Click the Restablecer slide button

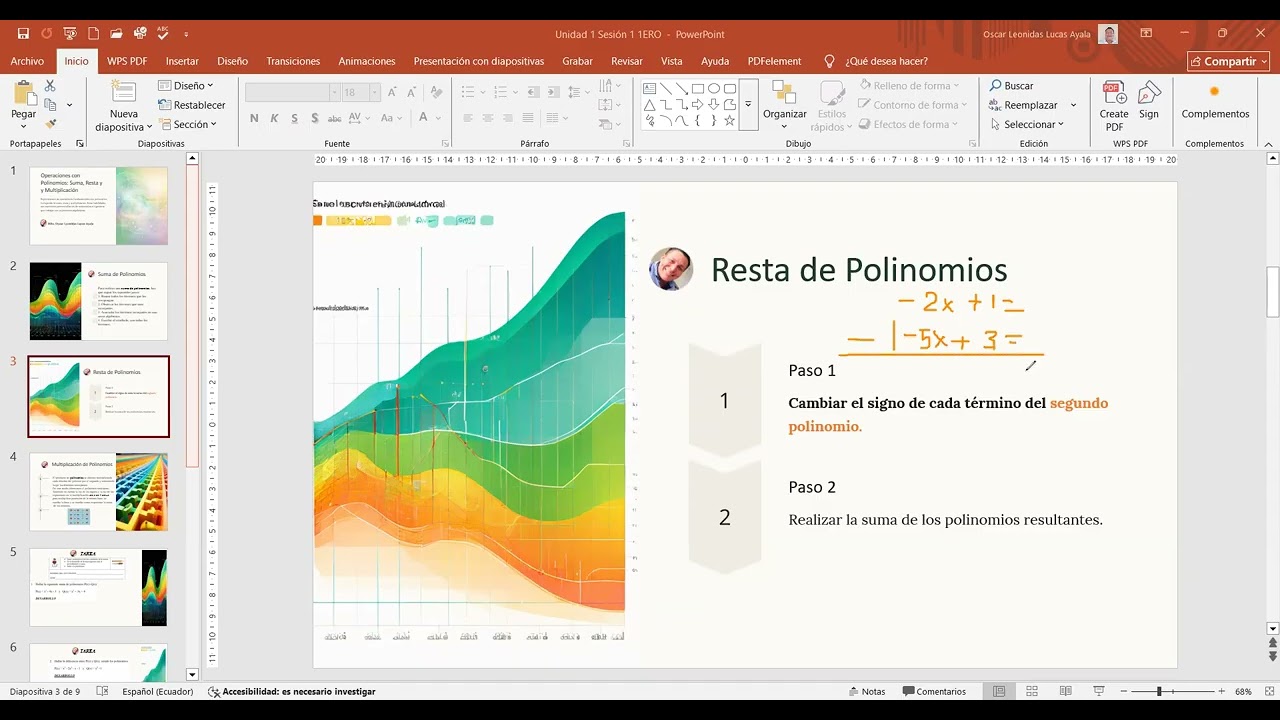(x=192, y=105)
